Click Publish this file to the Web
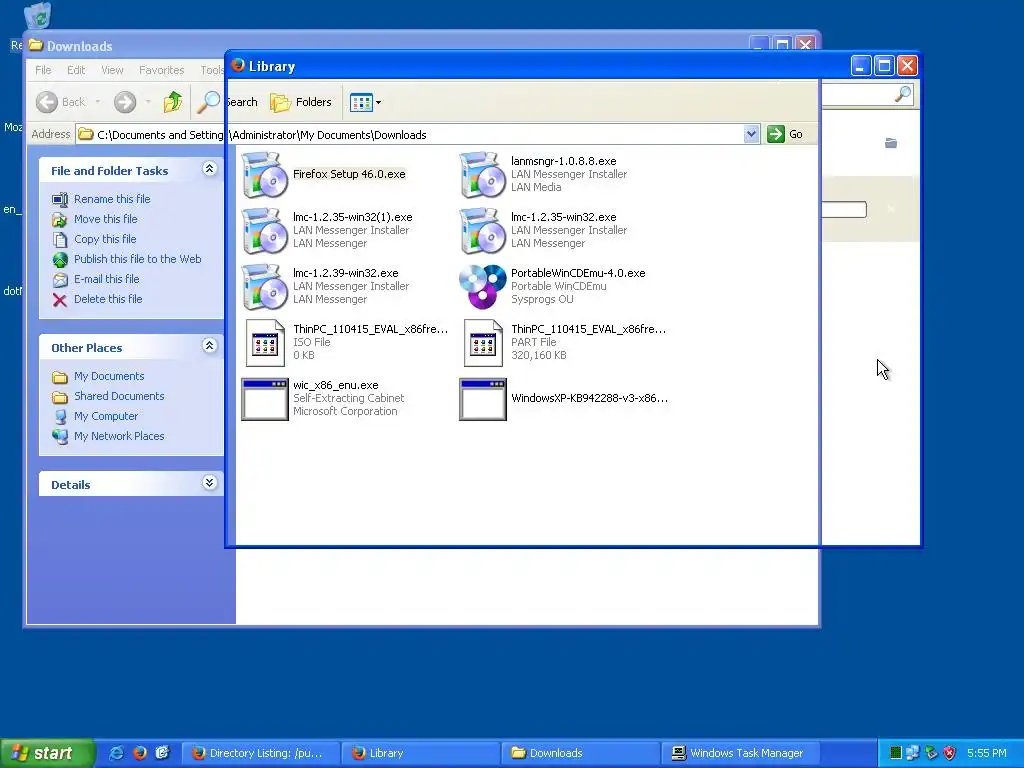The image size is (1024, 768). tap(138, 259)
